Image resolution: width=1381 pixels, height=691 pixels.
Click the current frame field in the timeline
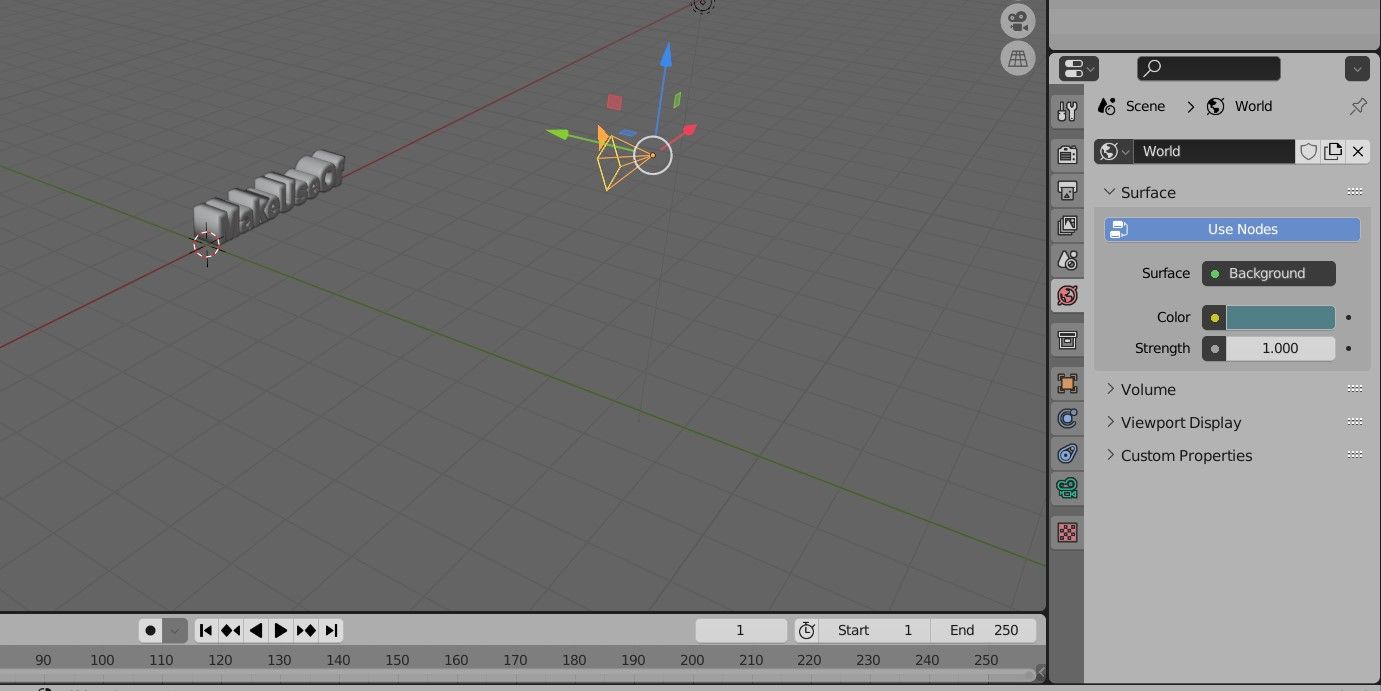click(741, 630)
